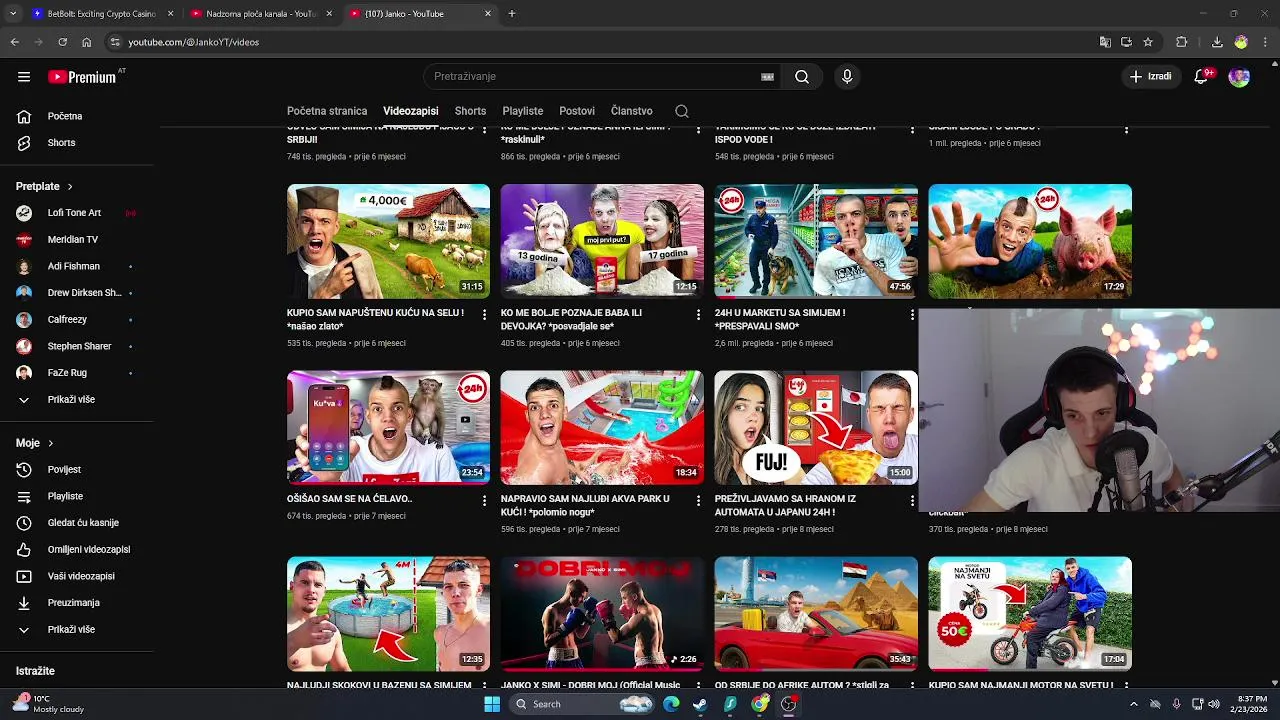Screen dimensions: 1280x720
Task: Play DOBRI MOJ boxing thumbnail
Action: [602, 614]
